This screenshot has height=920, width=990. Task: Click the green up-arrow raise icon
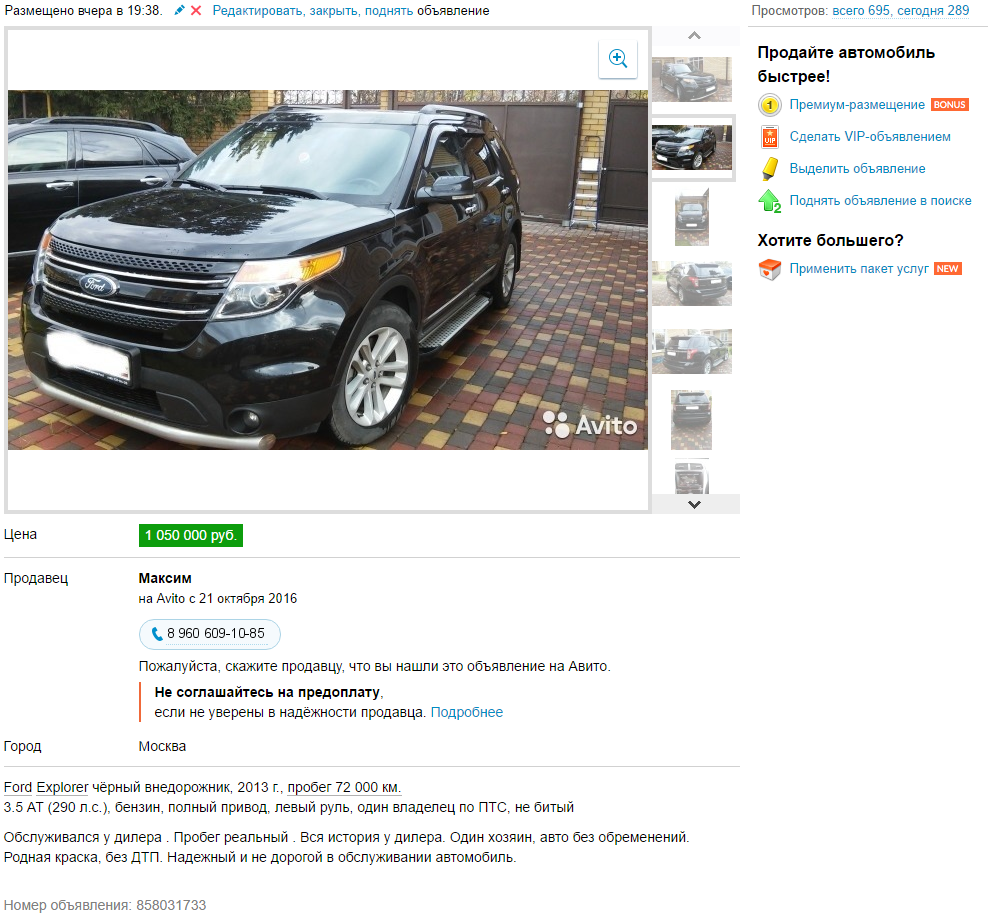pyautogui.click(x=770, y=201)
